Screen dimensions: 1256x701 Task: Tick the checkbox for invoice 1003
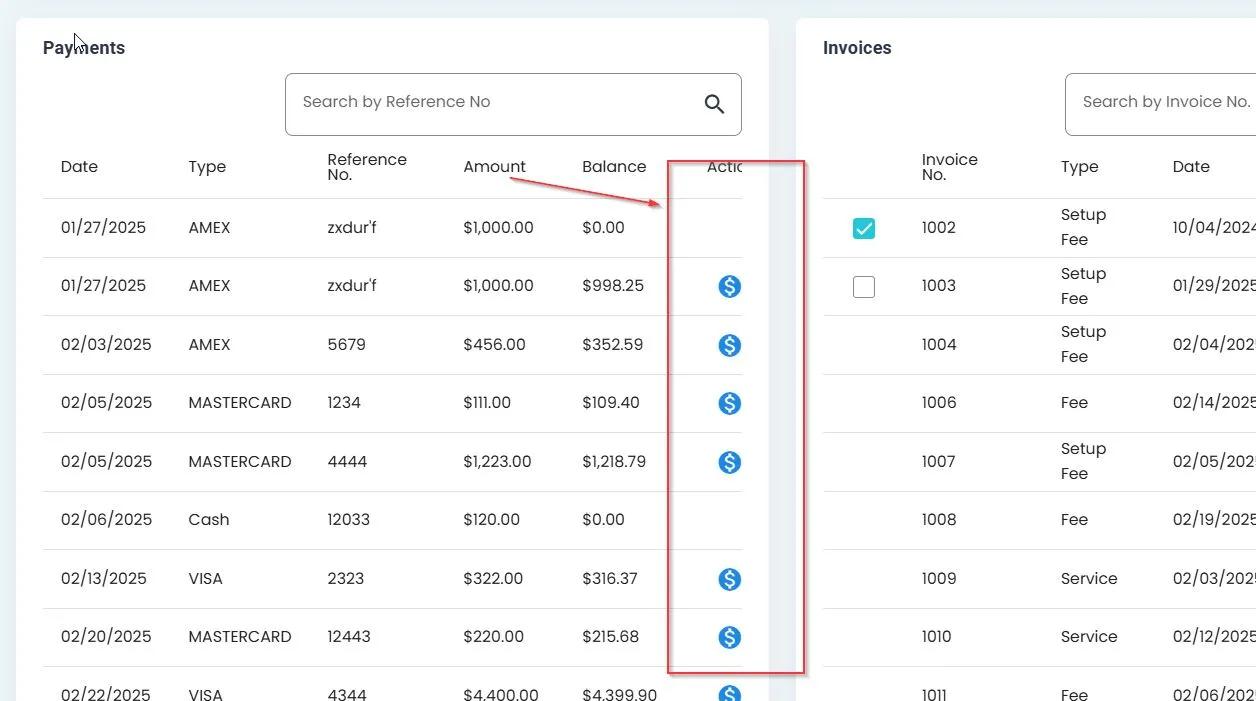(x=864, y=287)
